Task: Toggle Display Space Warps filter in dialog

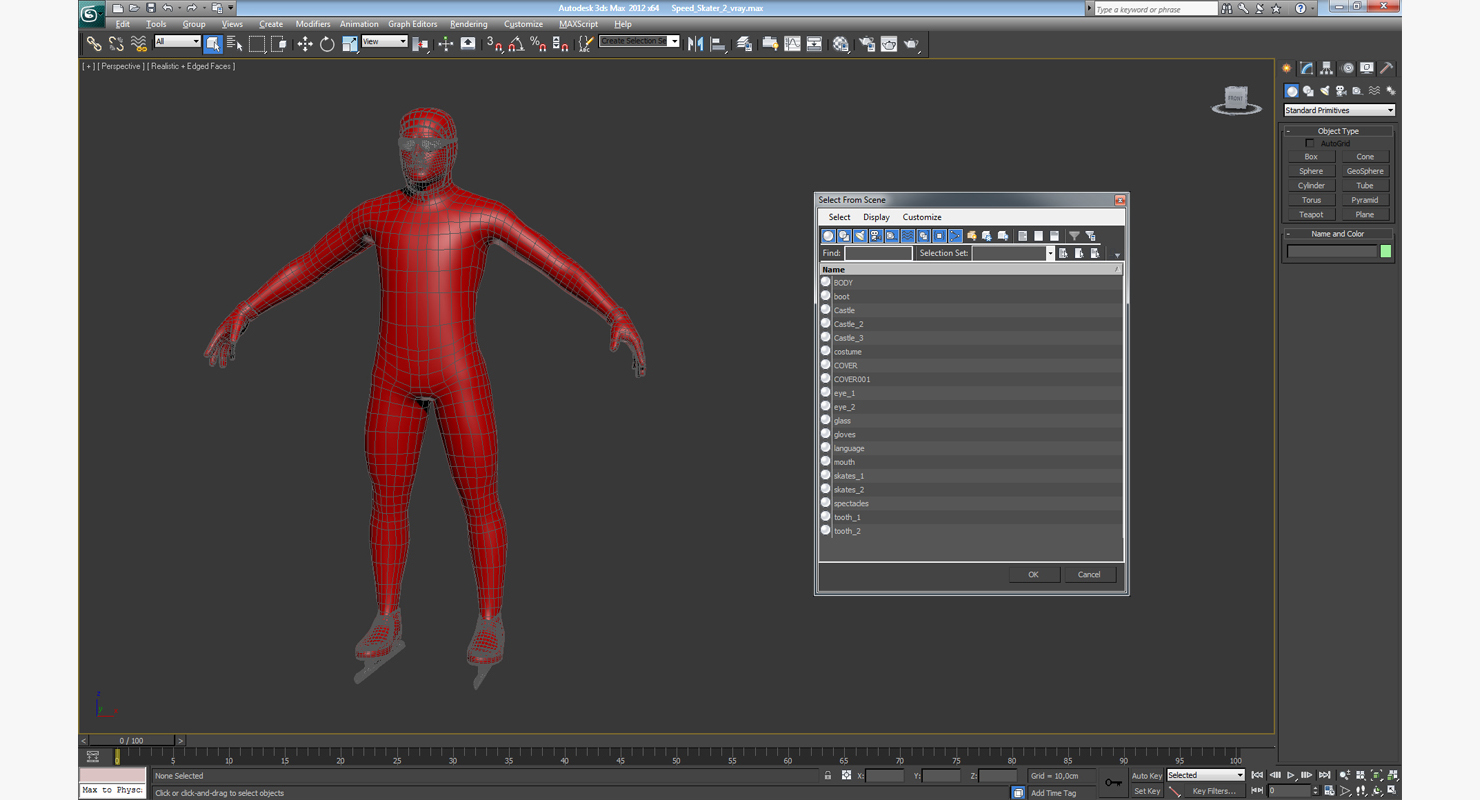Action: pyautogui.click(x=908, y=236)
